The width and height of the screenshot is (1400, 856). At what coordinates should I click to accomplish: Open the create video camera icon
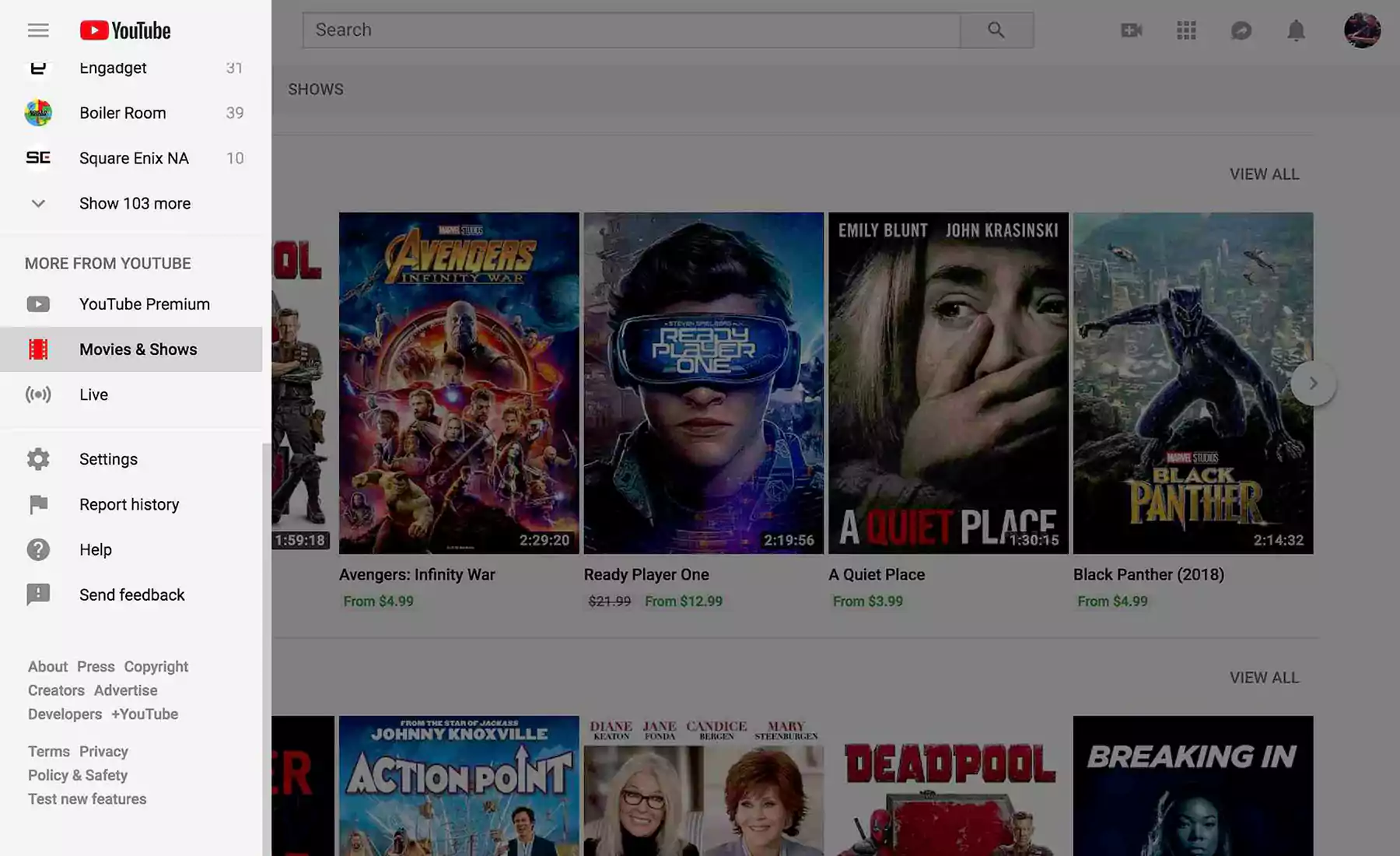pos(1131,30)
